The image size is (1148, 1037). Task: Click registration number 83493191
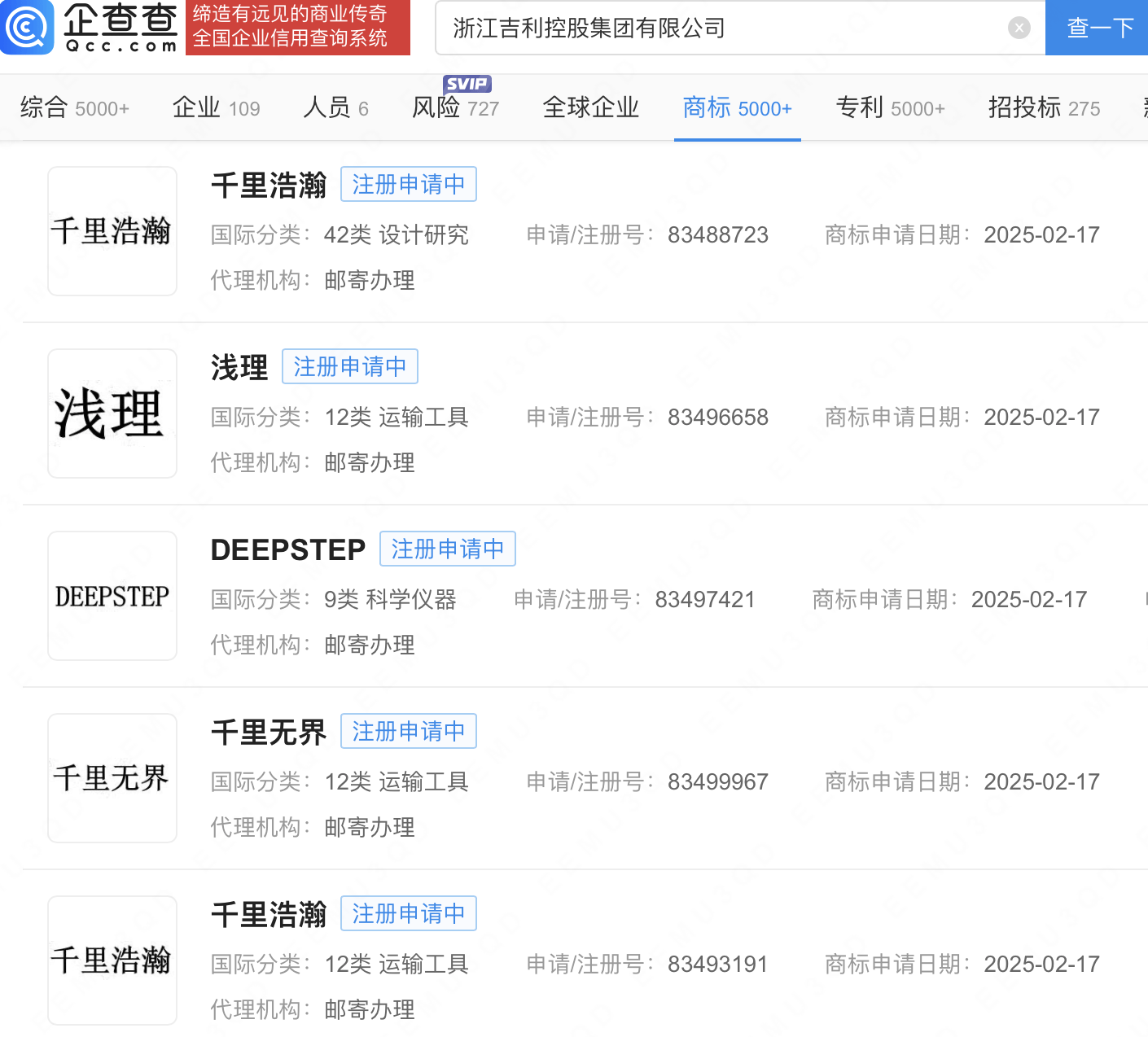click(718, 965)
